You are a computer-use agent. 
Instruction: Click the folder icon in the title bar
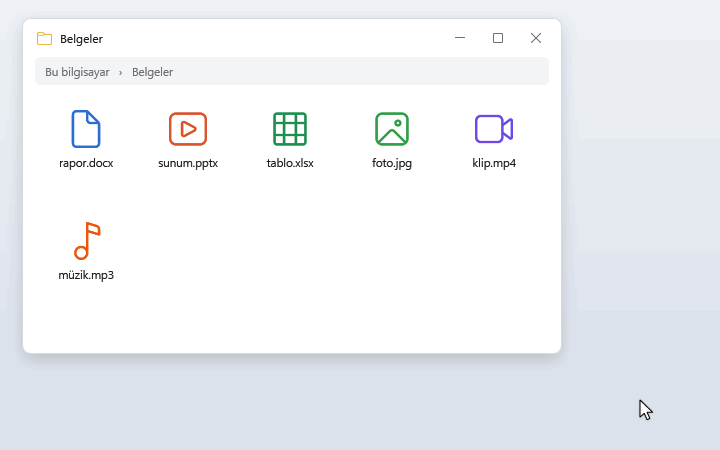(x=45, y=39)
